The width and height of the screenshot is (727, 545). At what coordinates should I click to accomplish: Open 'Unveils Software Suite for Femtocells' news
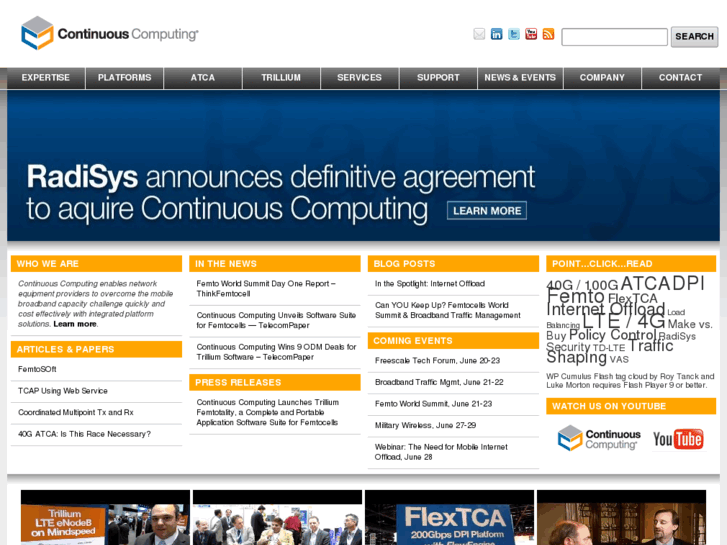click(276, 320)
